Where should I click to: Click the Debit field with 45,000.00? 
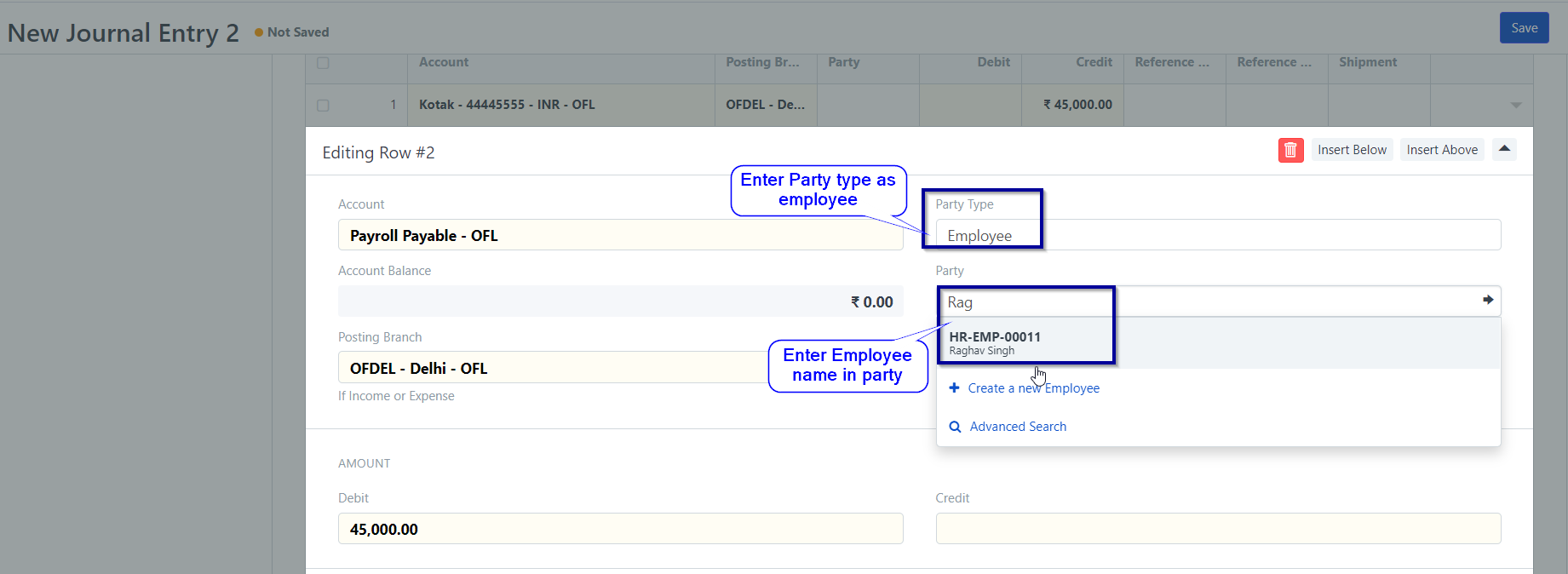620,529
